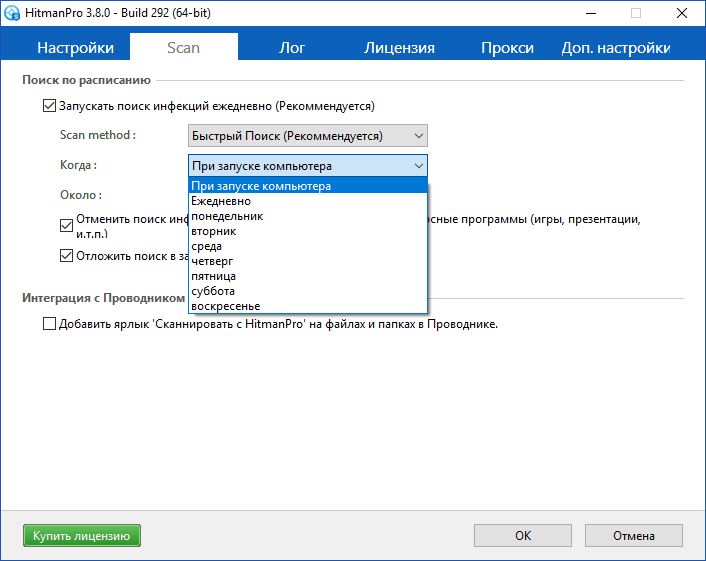Collapse the Когда combo box
This screenshot has width=706, height=561.
tap(308, 166)
